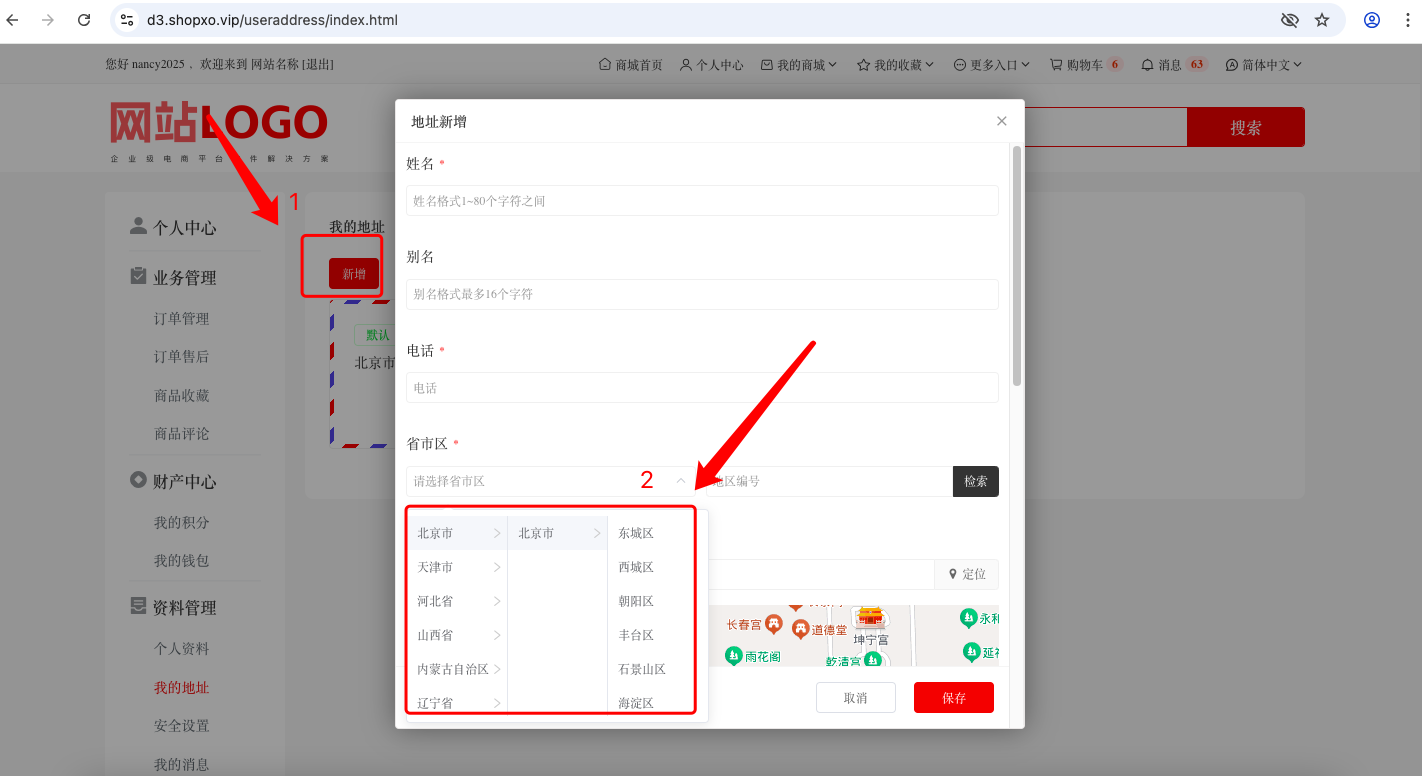Click the 别名 alias input field

click(x=702, y=294)
